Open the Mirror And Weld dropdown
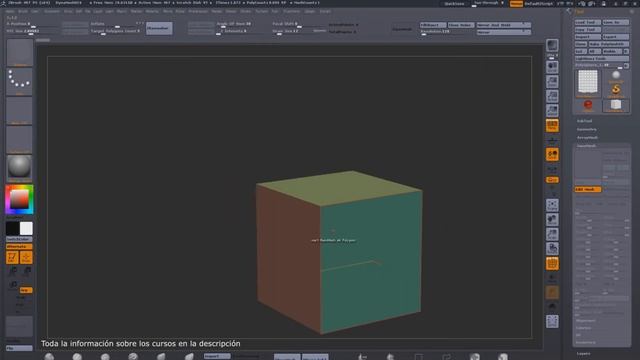640x360 pixels. [504, 25]
